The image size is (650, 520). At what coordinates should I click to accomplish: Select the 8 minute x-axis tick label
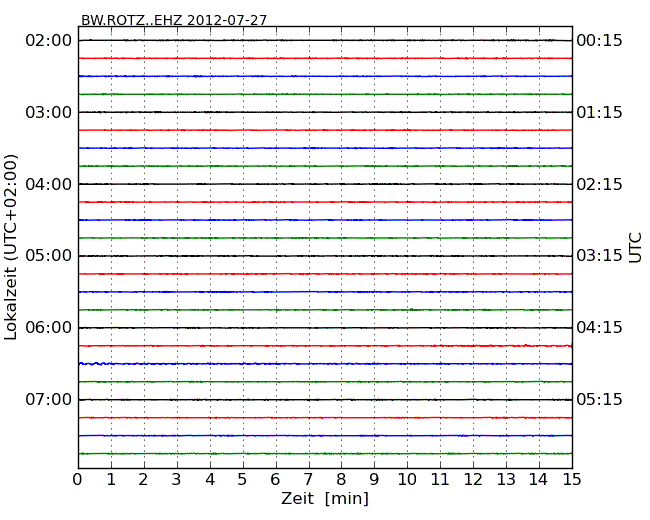pyautogui.click(x=341, y=479)
